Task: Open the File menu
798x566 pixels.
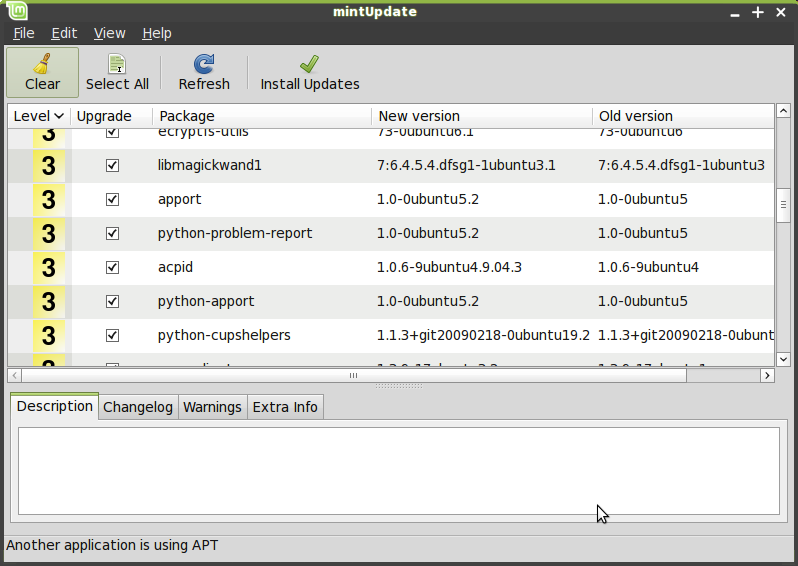Action: [x=24, y=33]
